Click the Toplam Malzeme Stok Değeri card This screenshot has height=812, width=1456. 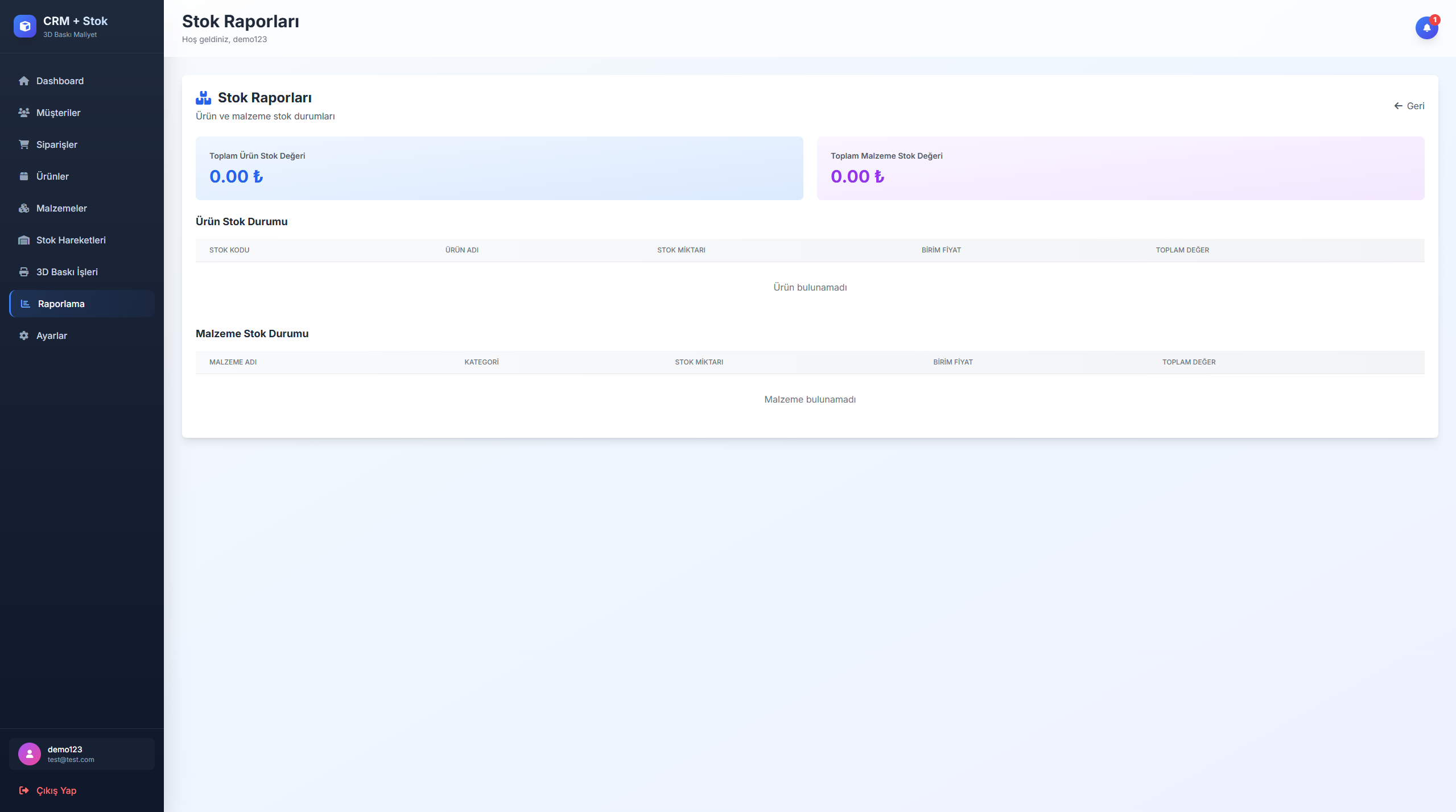click(x=1120, y=168)
